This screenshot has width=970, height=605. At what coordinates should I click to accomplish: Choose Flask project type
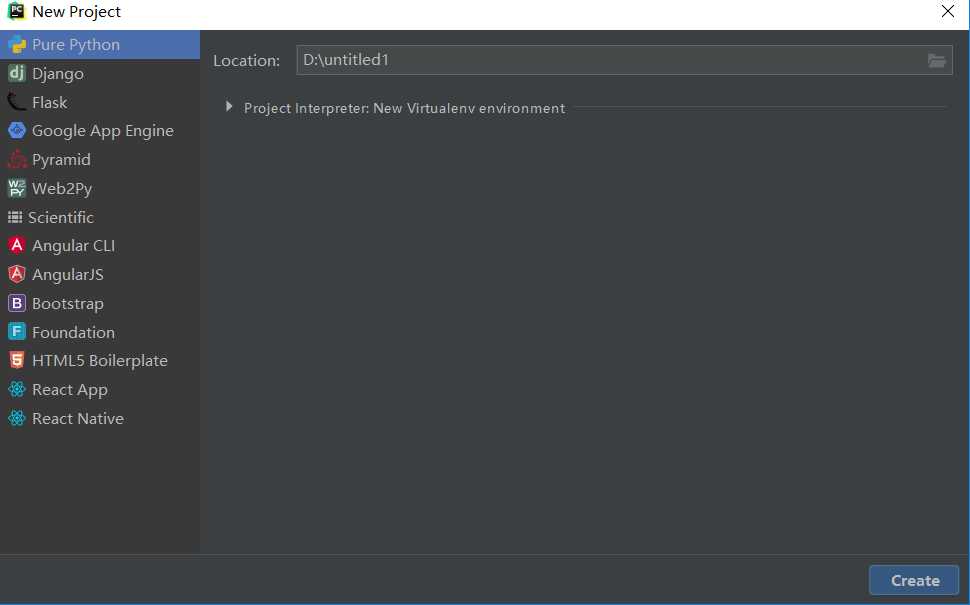(x=100, y=102)
